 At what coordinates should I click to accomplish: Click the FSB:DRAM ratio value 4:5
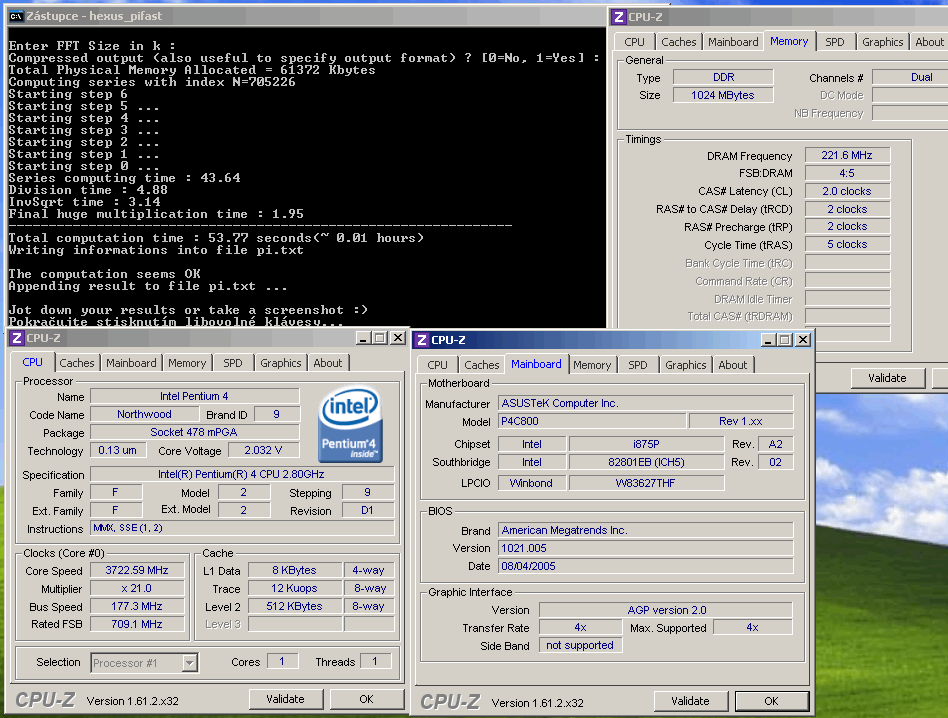coord(847,173)
